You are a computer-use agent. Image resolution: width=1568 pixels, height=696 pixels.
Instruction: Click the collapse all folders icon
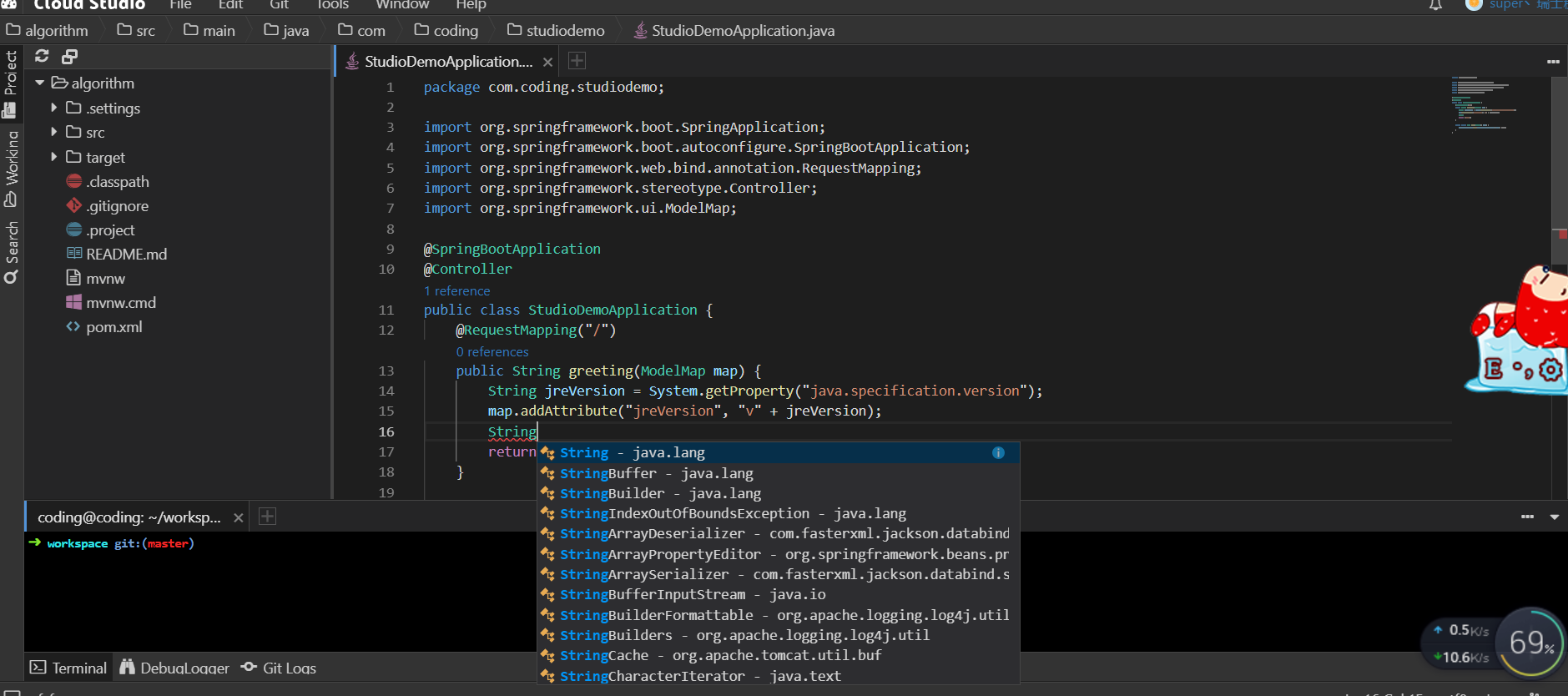(69, 56)
